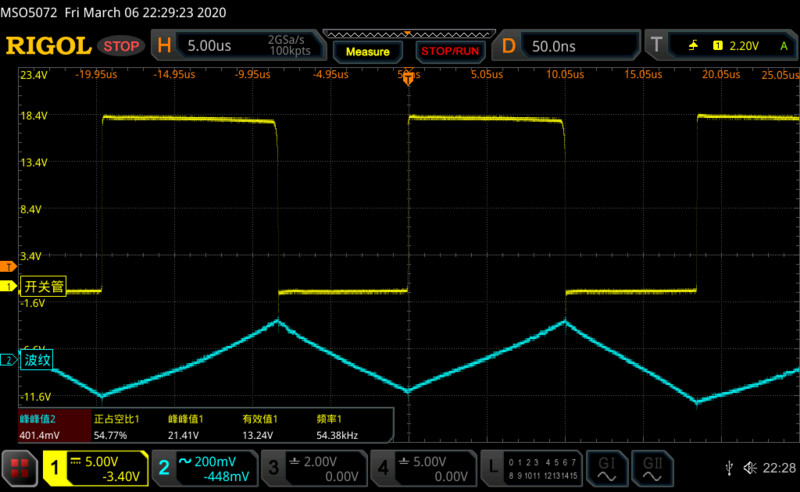Click the GII function generator icon

(653, 467)
